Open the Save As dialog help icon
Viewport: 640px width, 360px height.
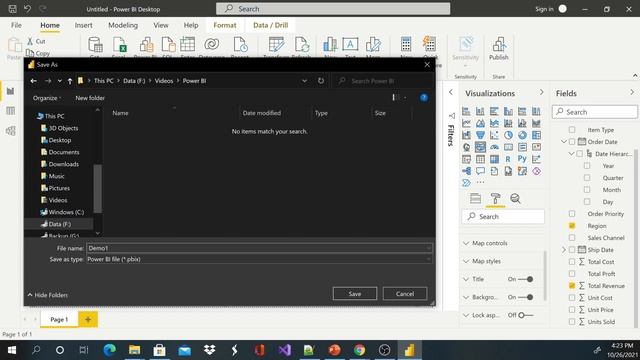(424, 98)
